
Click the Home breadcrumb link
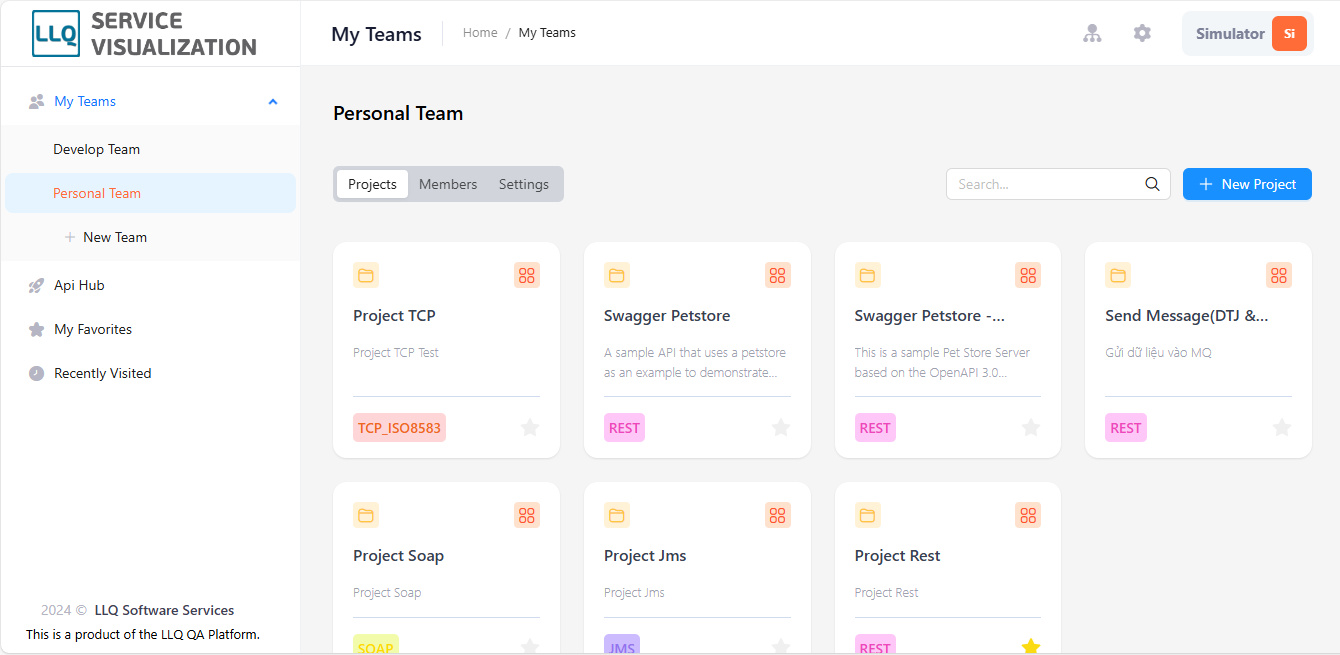point(480,33)
